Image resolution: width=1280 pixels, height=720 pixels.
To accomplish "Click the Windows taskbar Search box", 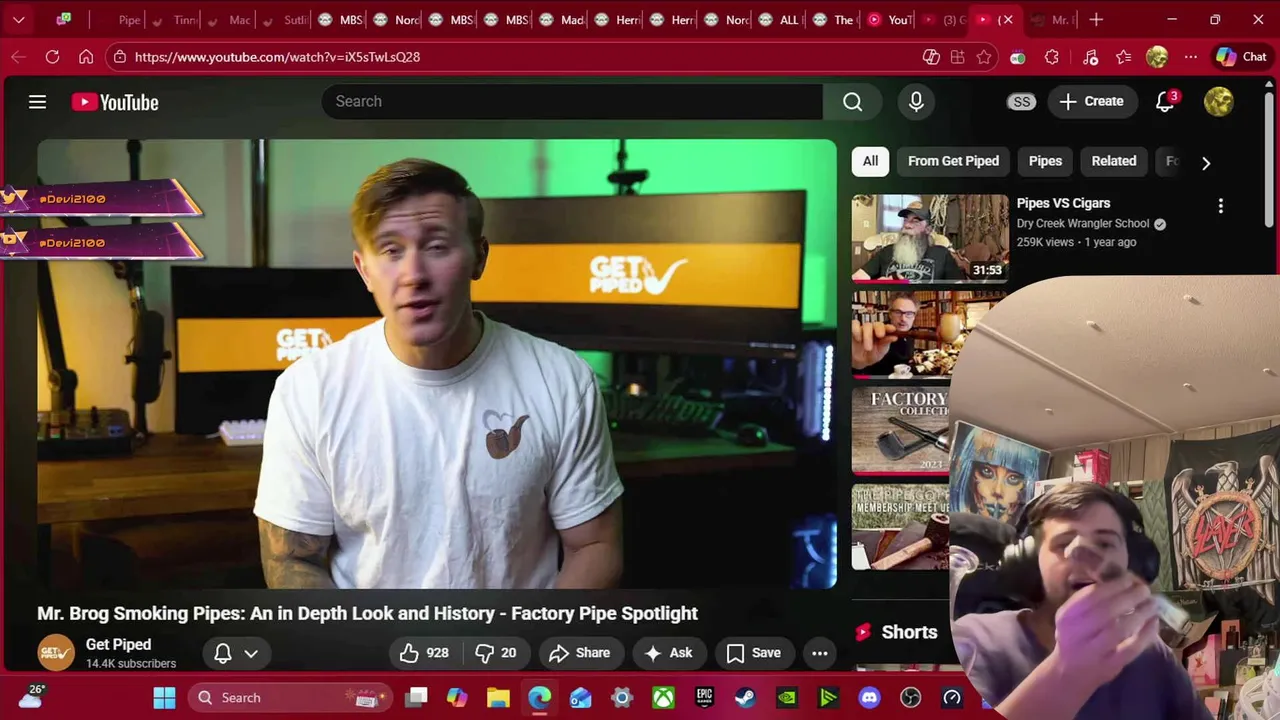I will coord(289,697).
